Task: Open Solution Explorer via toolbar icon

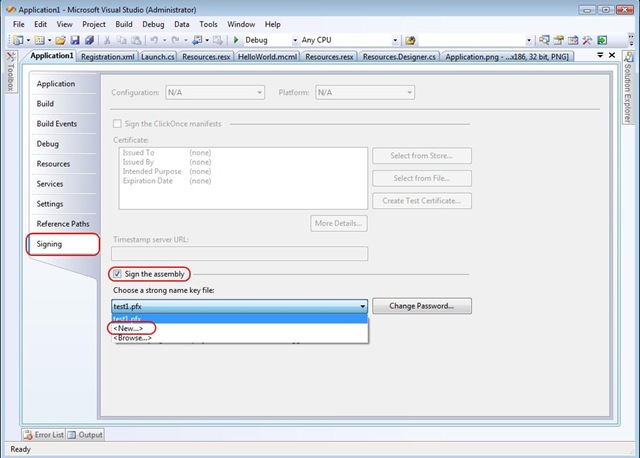Action: tap(544, 40)
